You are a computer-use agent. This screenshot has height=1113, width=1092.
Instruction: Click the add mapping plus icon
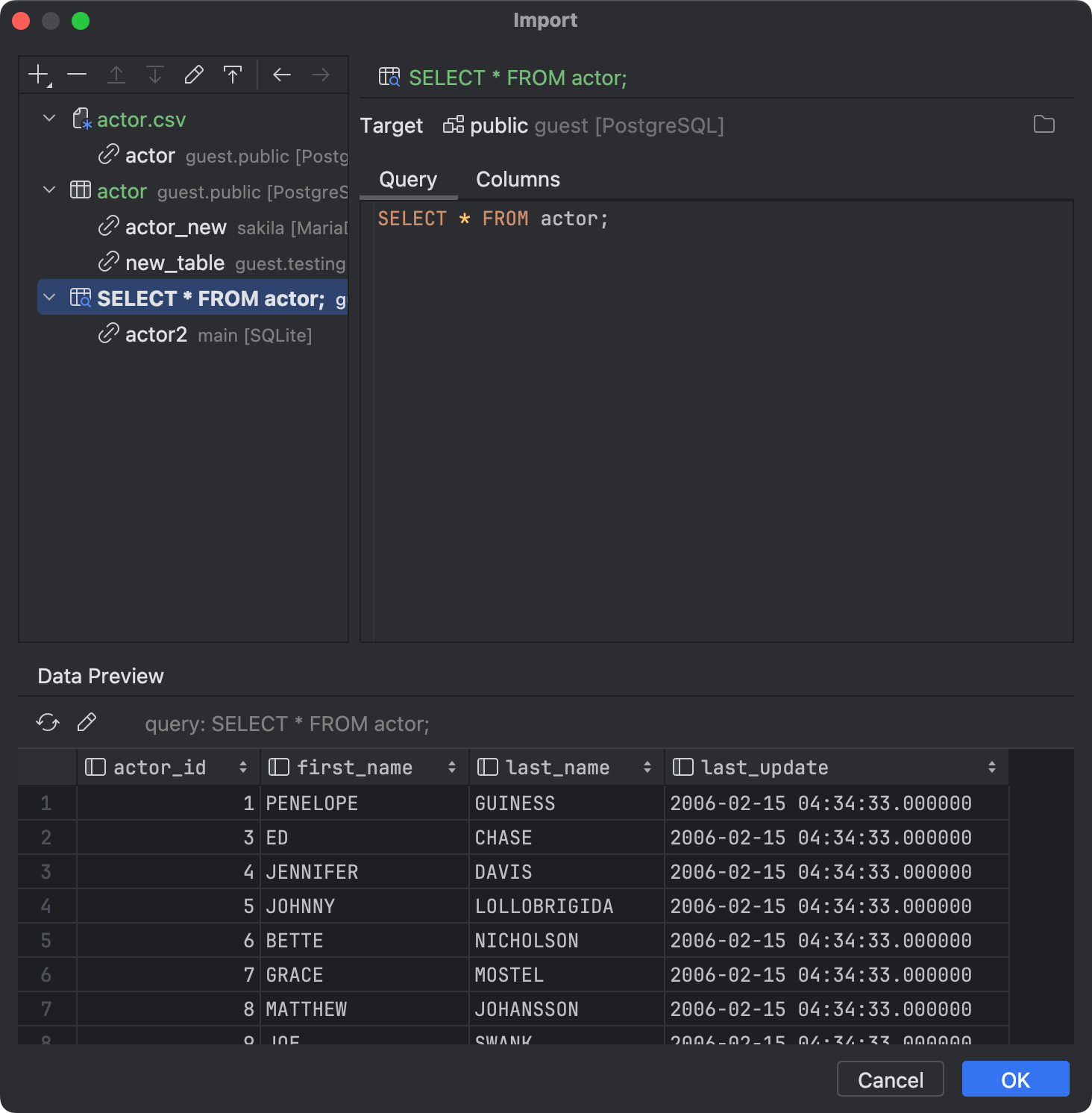(x=38, y=74)
